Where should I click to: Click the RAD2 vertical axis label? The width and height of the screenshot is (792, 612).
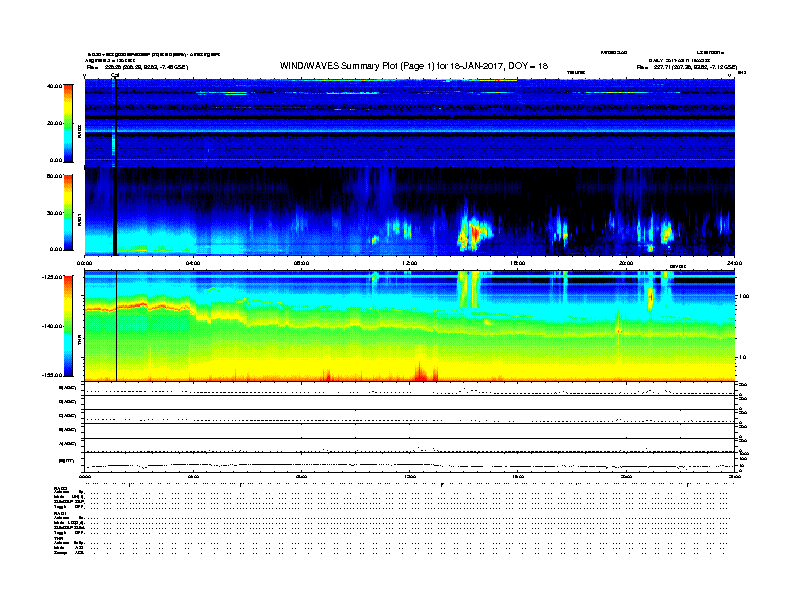coord(79,132)
